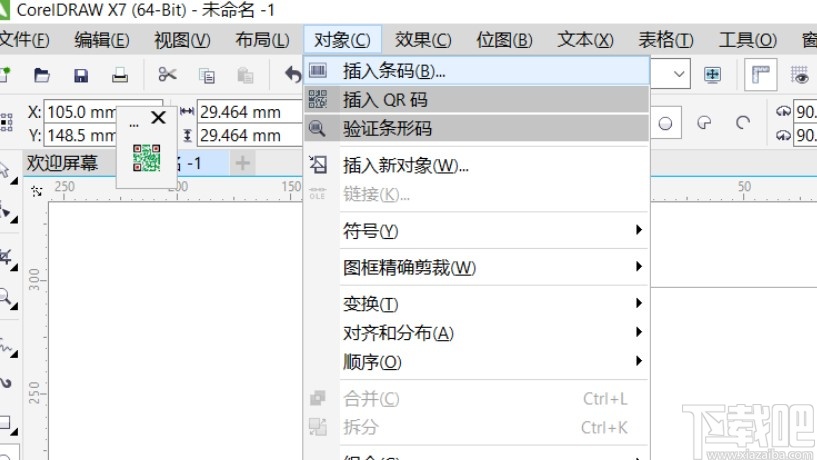Click the Cut scissors icon
This screenshot has height=460, width=817.
[x=167, y=74]
